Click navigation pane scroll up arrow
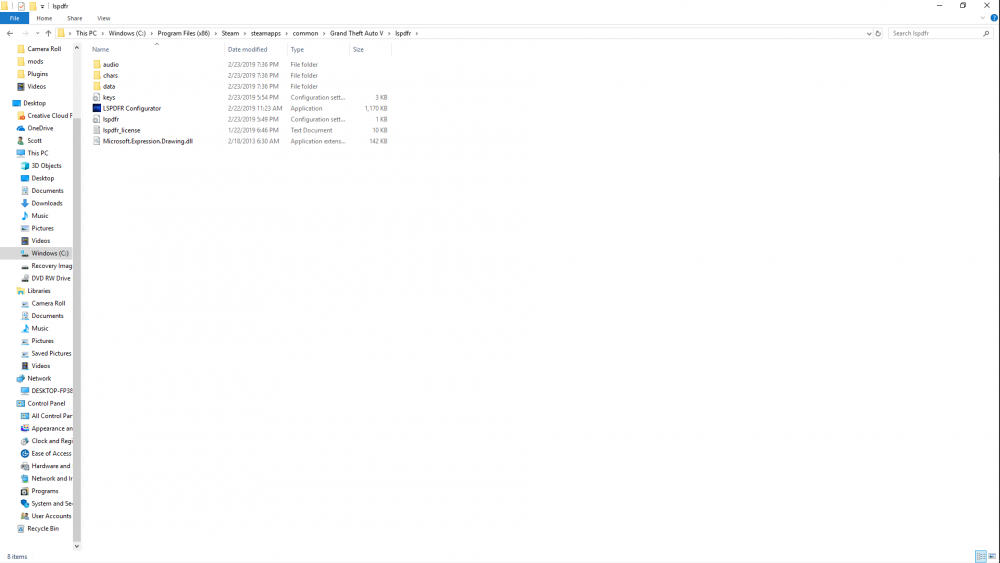The width and height of the screenshot is (1000, 563). pos(77,48)
